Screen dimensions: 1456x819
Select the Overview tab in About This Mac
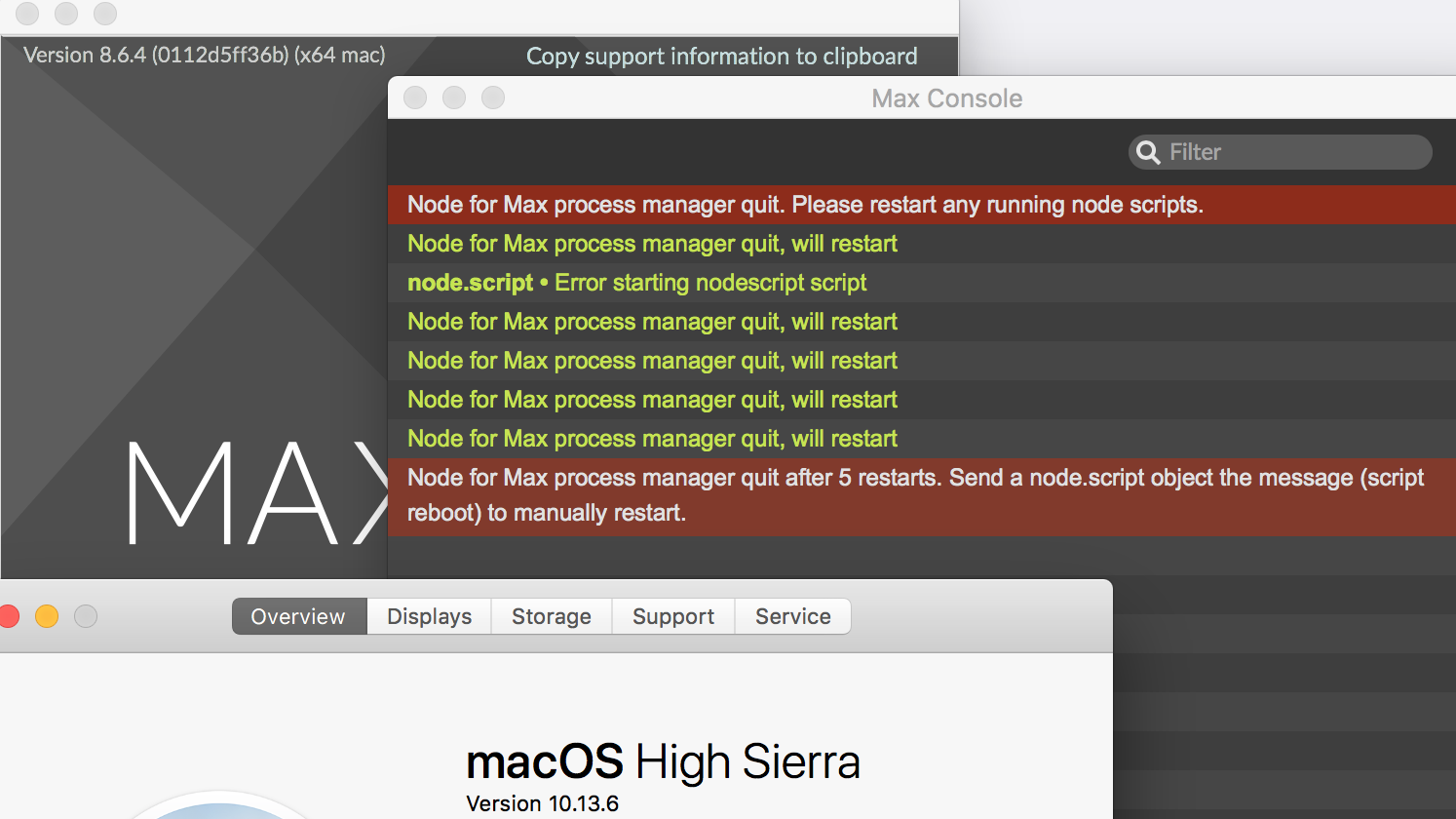(298, 616)
